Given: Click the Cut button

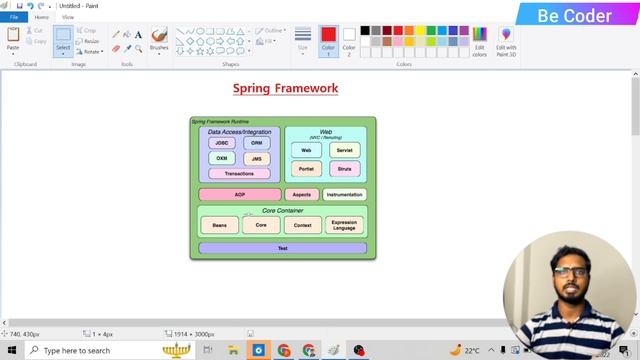Looking at the screenshot, I should [x=34, y=31].
